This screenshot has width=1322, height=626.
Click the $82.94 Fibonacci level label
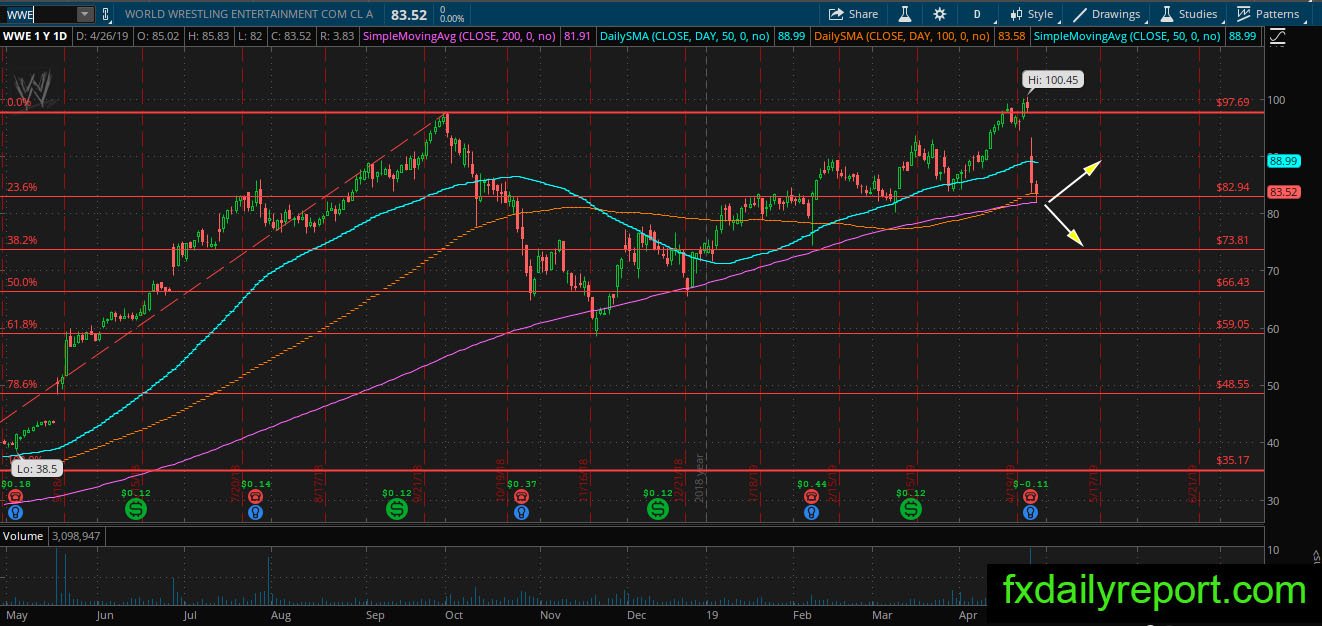pyautogui.click(x=1232, y=187)
